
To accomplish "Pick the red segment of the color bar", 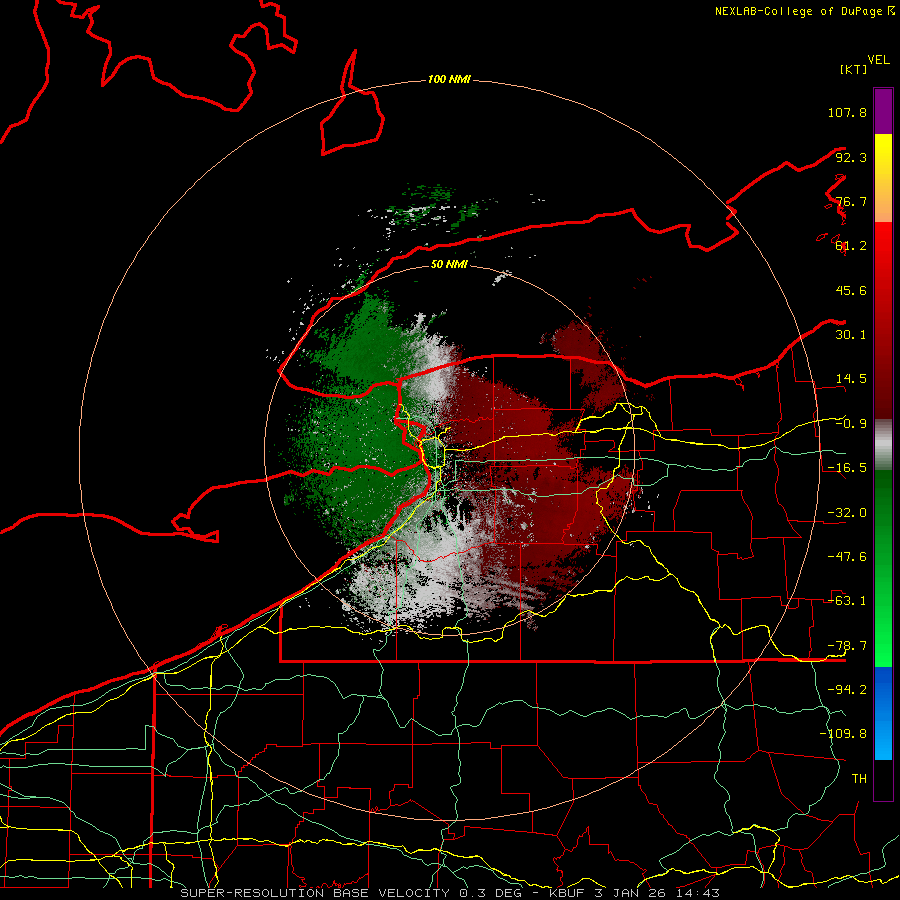I will click(x=883, y=320).
